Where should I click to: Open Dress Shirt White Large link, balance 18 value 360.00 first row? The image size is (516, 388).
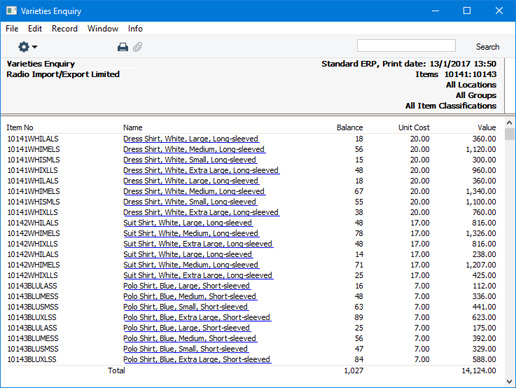(x=191, y=139)
